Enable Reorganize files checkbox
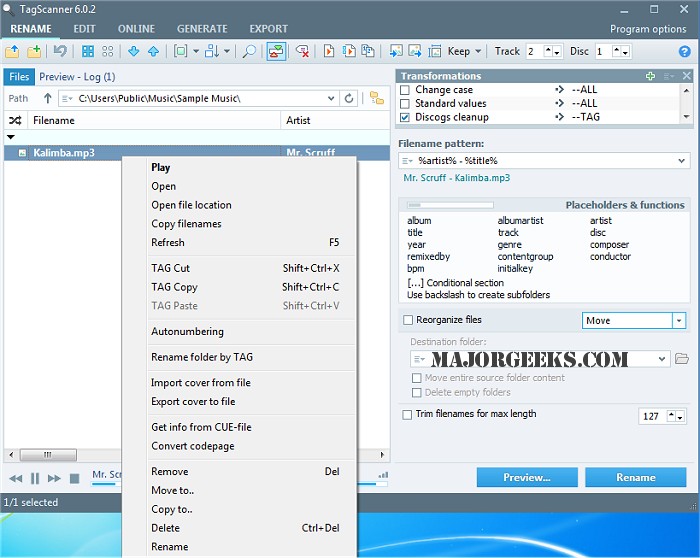The height and width of the screenshot is (558, 700). point(407,320)
